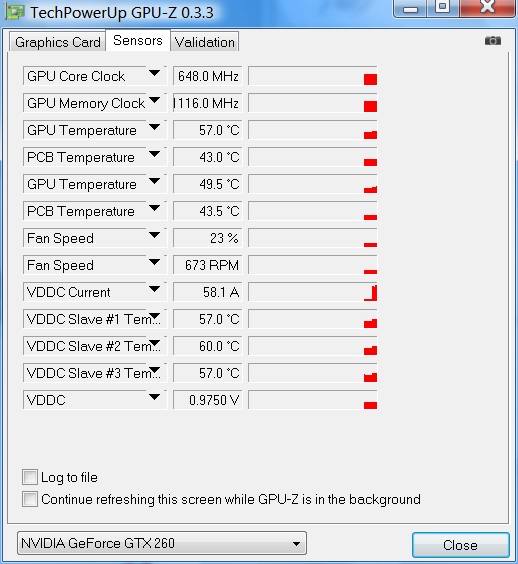The image size is (518, 564).
Task: Open the VDDC Slave #2 Temperature dropdown
Action: pos(154,343)
